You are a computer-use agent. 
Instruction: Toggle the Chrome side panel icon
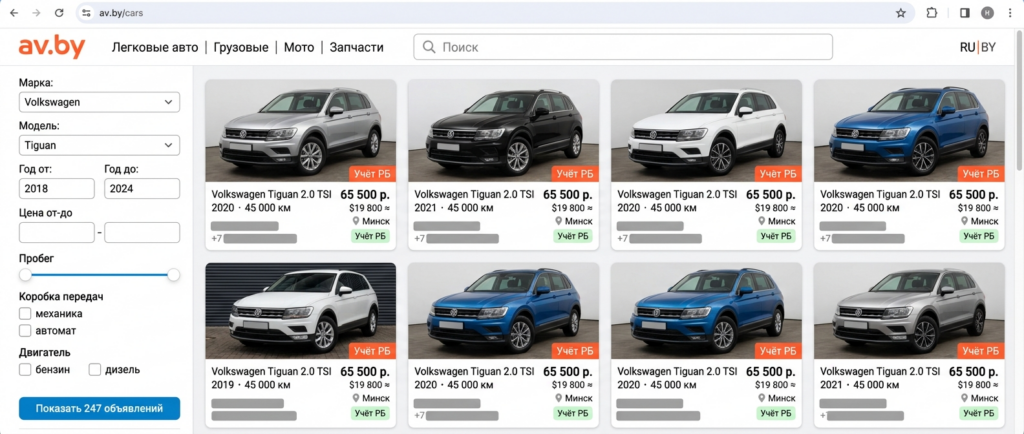tap(965, 12)
